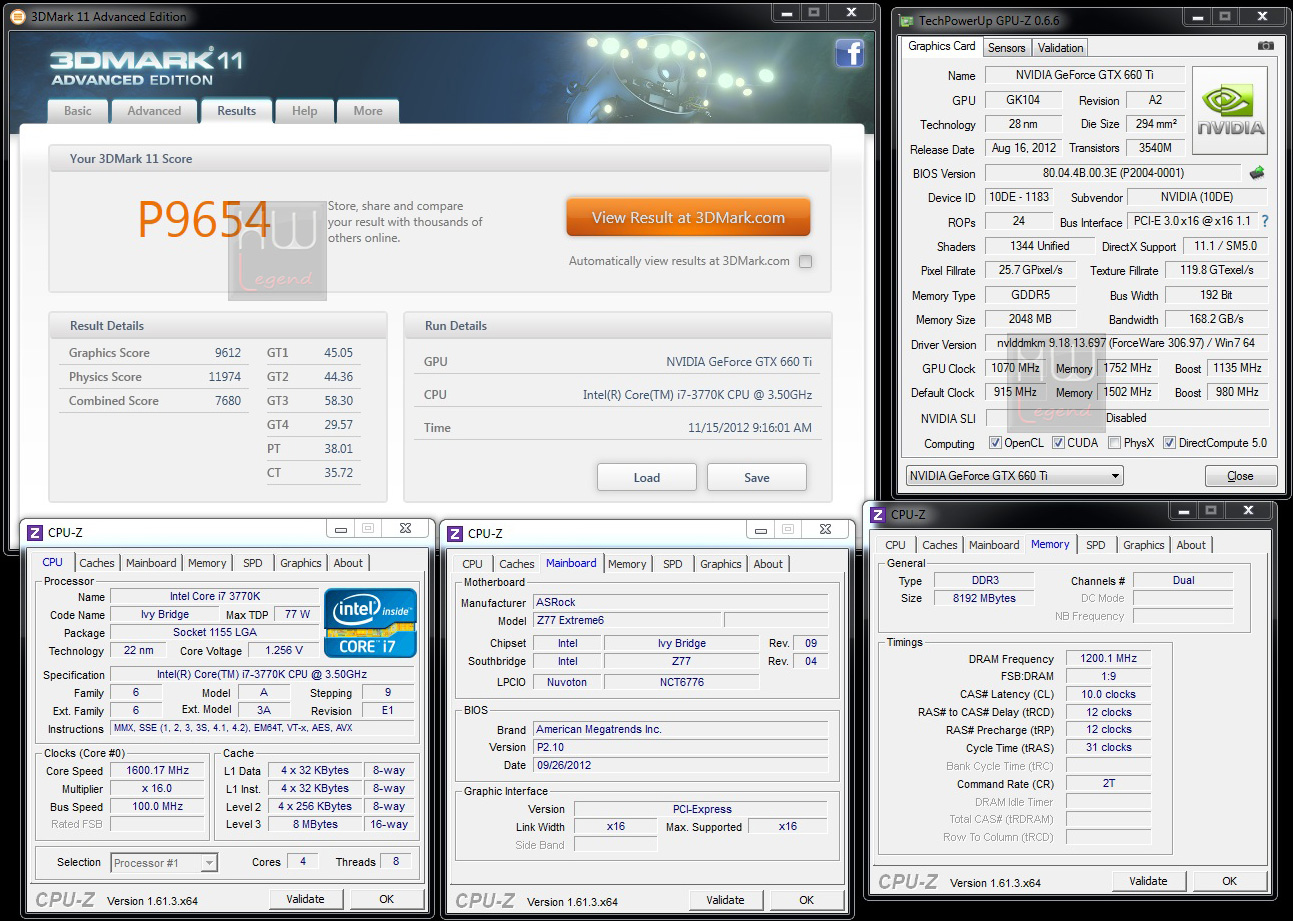Viewport: 1293px width, 921px height.
Task: Open SPD tab in CPU-Z CPU window
Action: click(253, 563)
